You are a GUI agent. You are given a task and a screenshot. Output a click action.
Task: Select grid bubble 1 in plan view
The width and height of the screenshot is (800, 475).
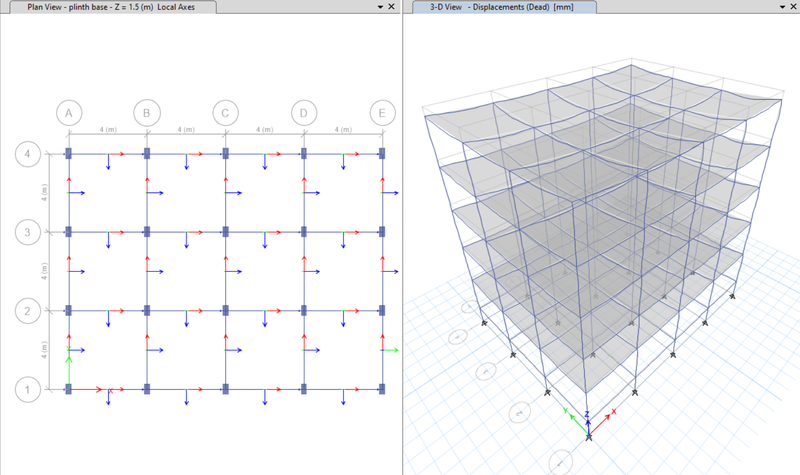(x=28, y=390)
